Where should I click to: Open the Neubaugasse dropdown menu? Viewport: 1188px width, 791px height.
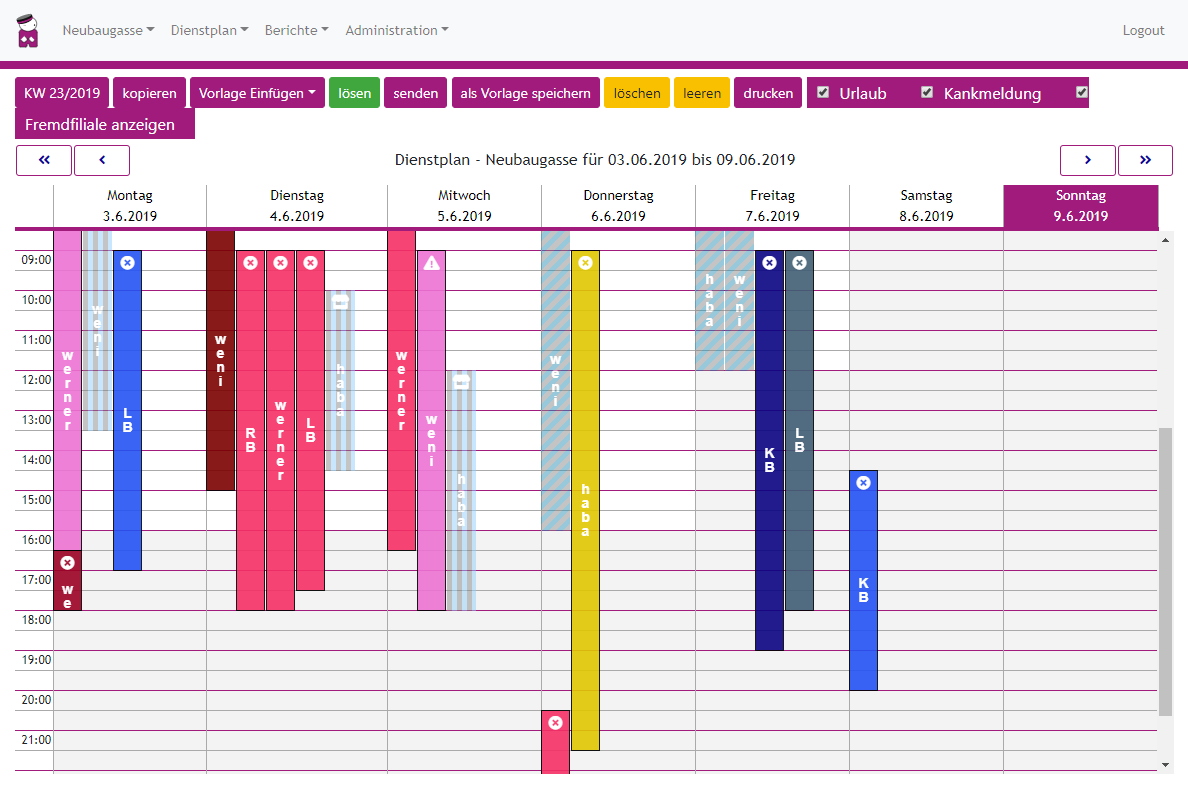(108, 30)
